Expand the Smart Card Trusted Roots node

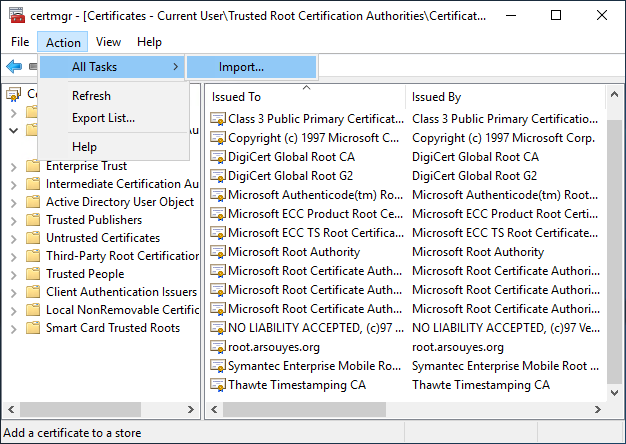pos(14,329)
